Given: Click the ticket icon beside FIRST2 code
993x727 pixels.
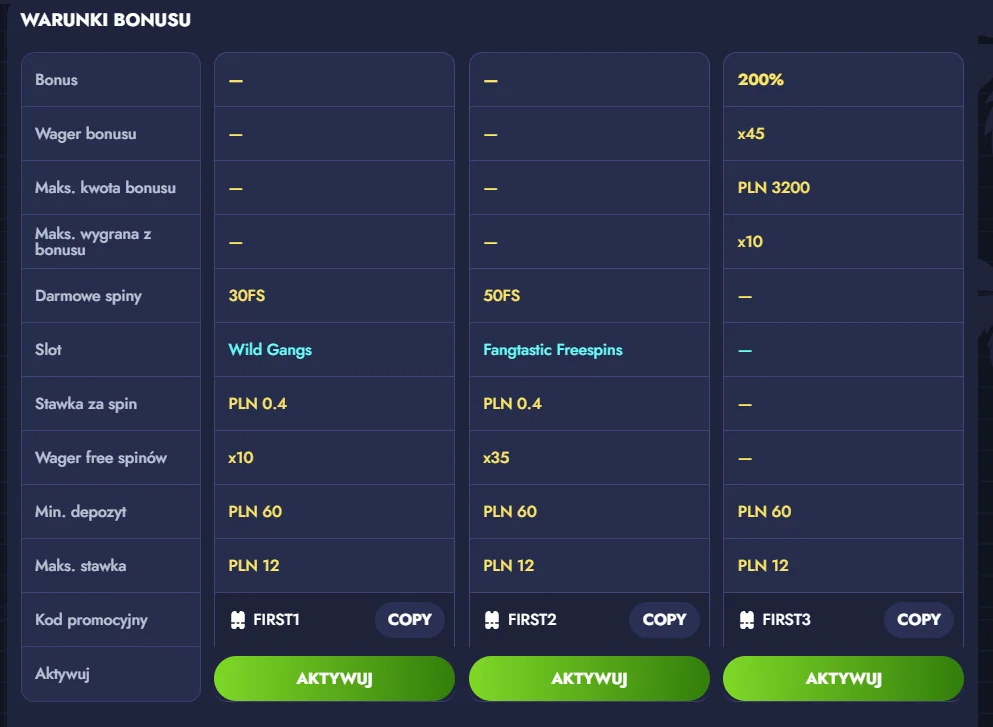Looking at the screenshot, I should [x=492, y=620].
